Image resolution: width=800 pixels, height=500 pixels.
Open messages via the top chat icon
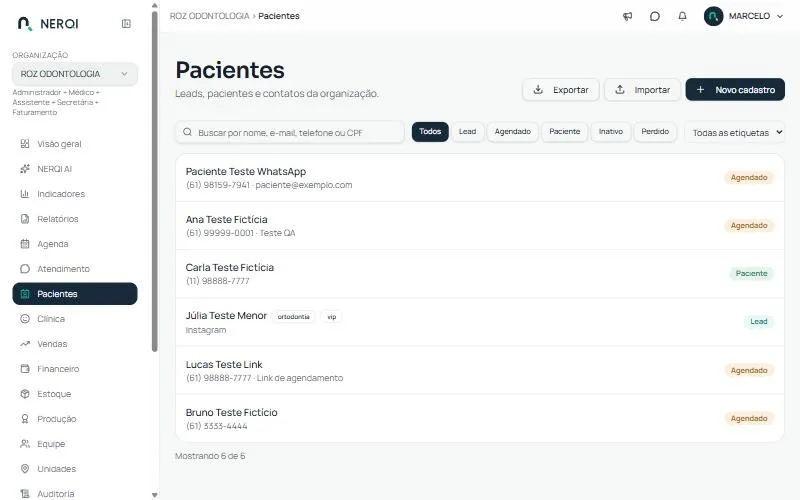tap(655, 16)
